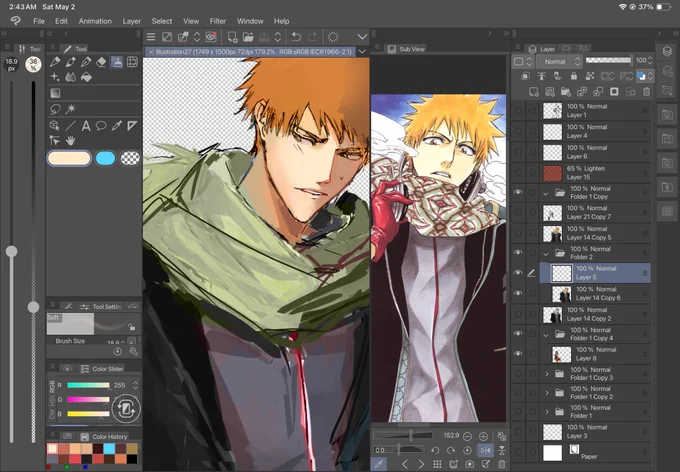Viewport: 680px width, 472px height.
Task: Open the canvas tab list dropdown arrow
Action: click(x=362, y=52)
